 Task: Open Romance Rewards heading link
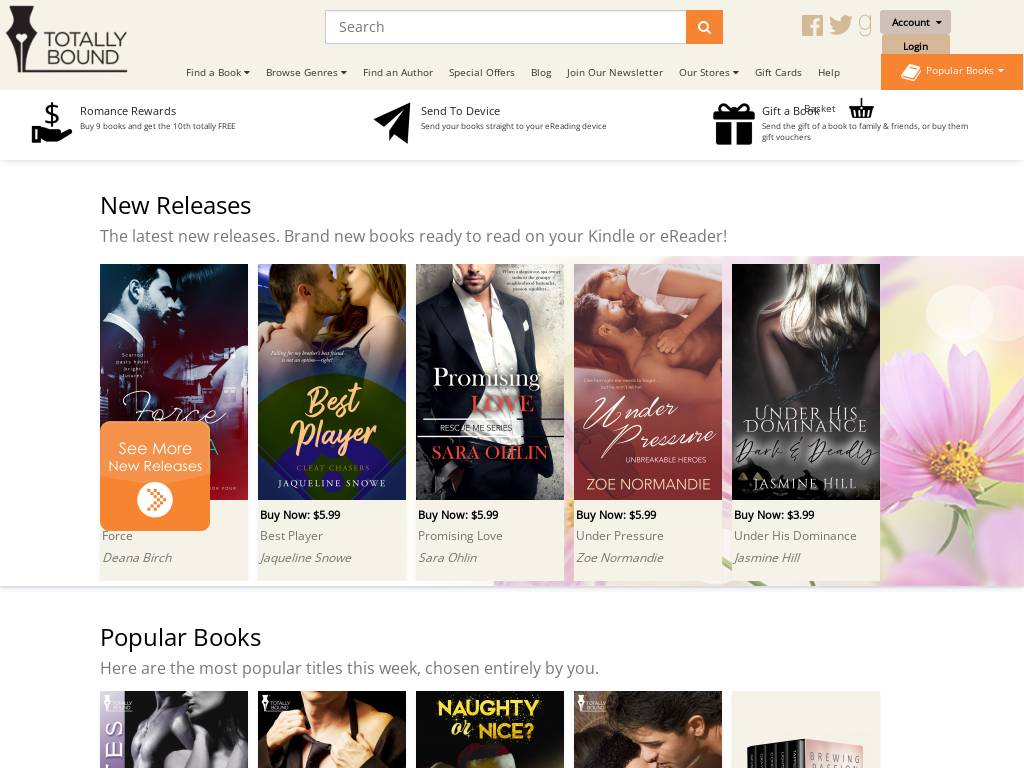pos(128,111)
